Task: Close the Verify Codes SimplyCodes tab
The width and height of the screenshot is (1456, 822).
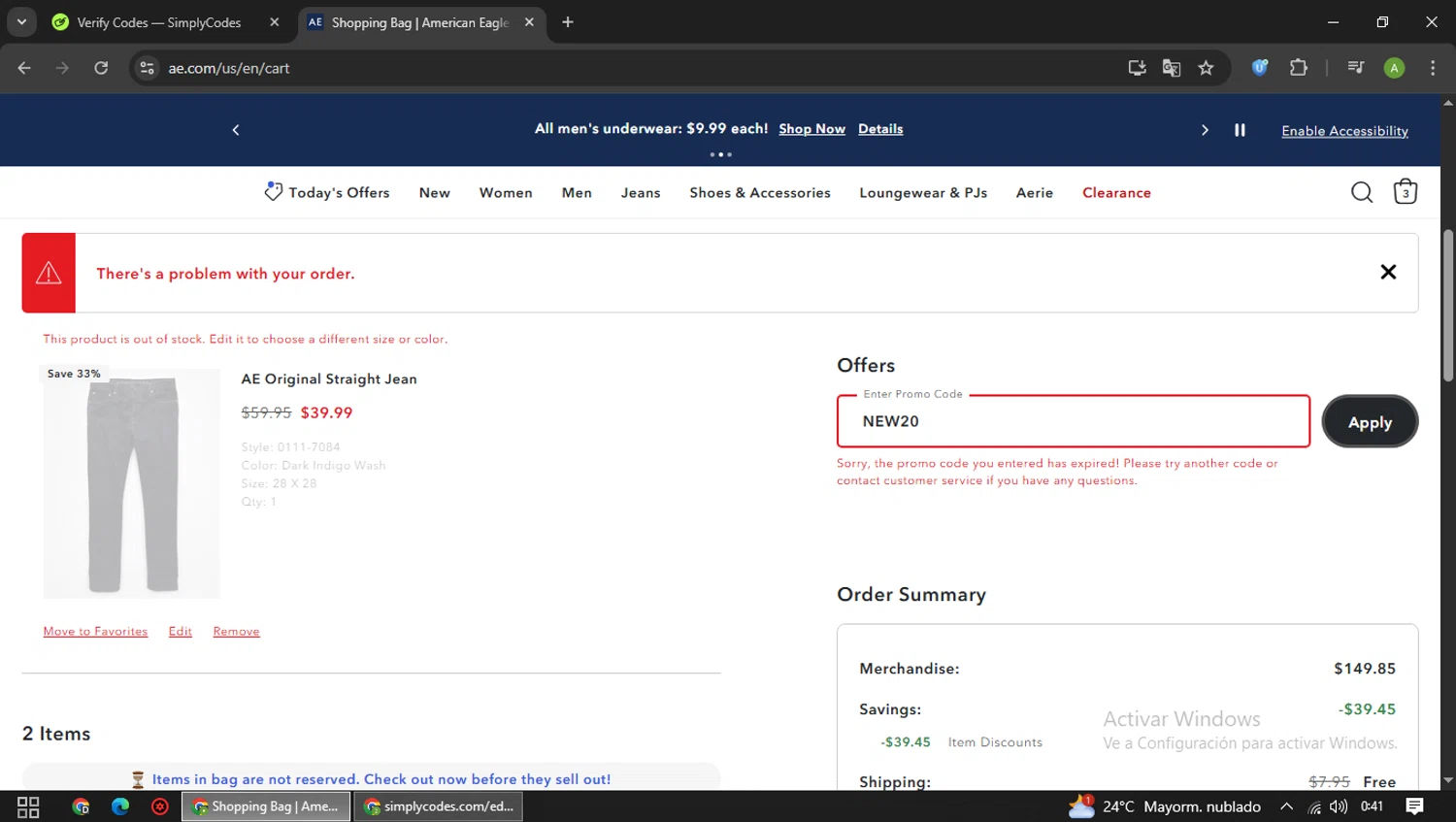Action: (x=275, y=22)
